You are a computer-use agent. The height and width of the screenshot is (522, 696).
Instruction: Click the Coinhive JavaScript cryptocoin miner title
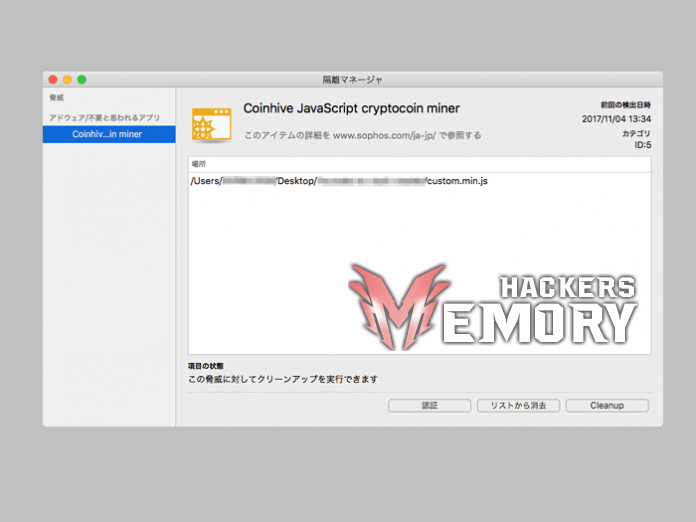(351, 108)
